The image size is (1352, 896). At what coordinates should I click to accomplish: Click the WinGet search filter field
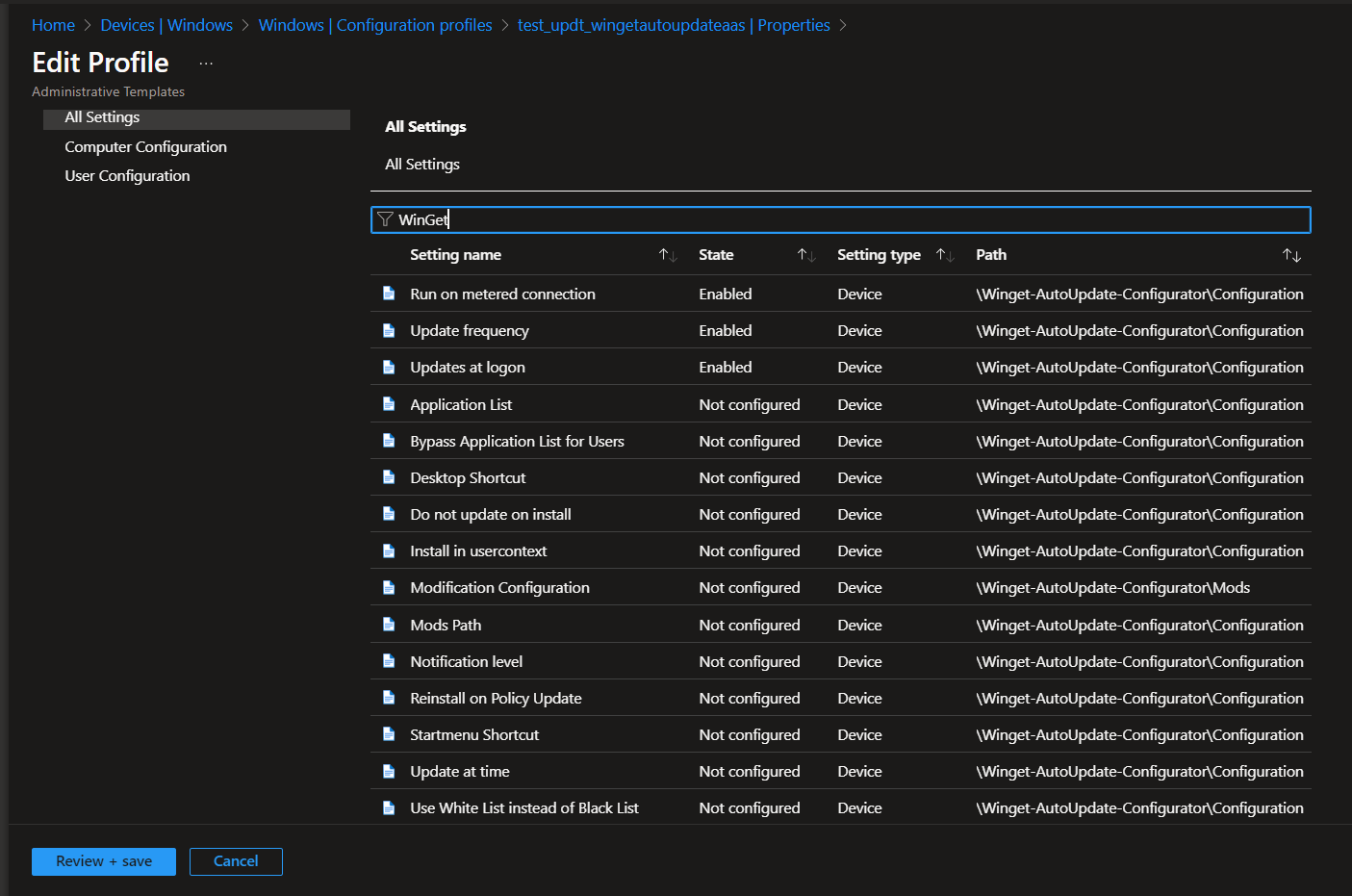click(x=847, y=219)
